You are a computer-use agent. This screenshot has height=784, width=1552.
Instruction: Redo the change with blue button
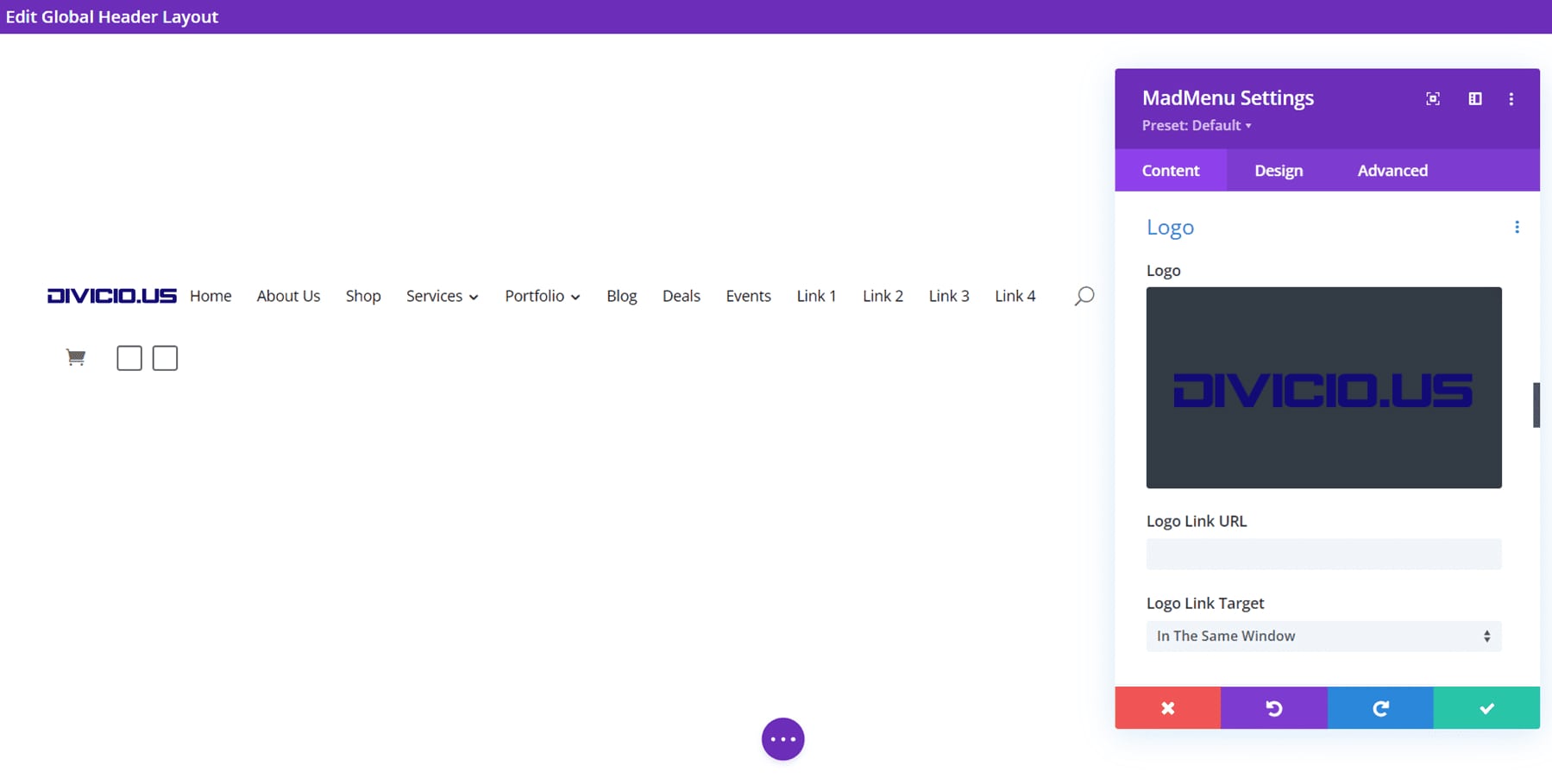(x=1380, y=708)
